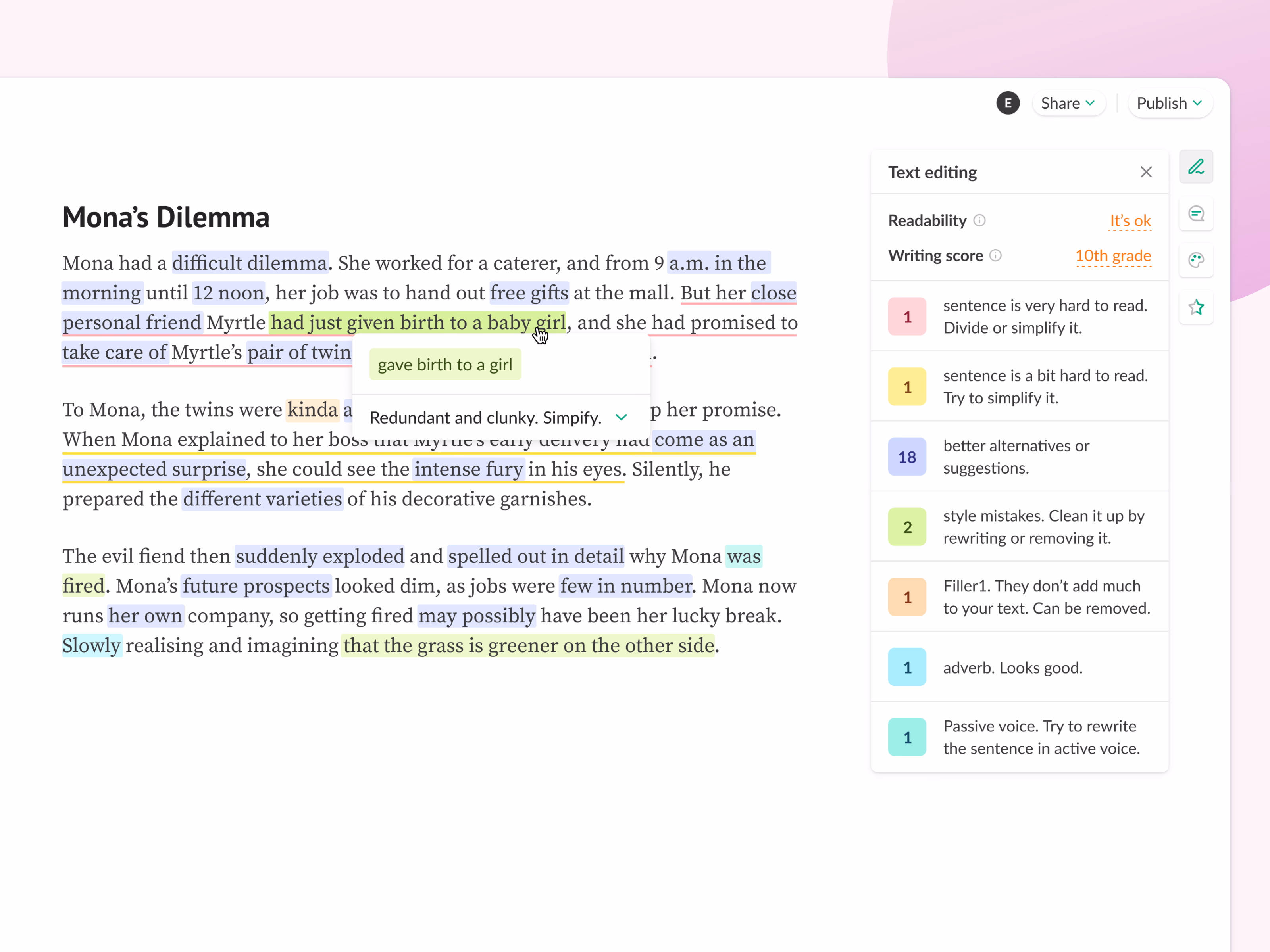Click the user avatar E
The image size is (1270, 952).
coord(1008,103)
